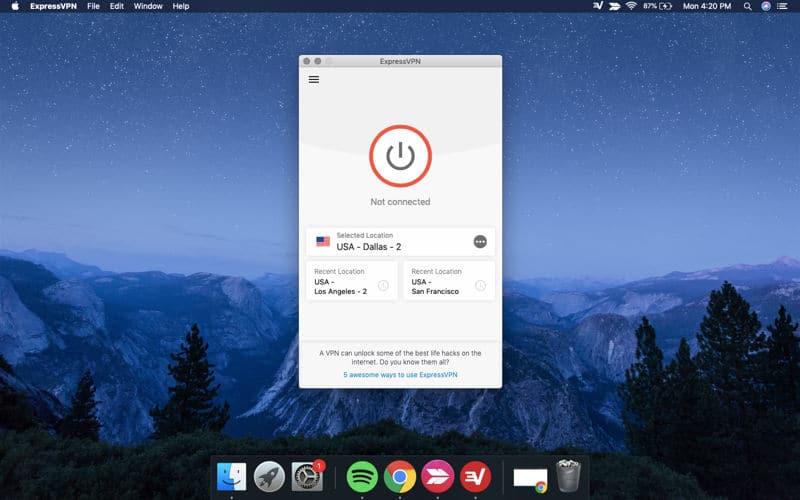800x500 pixels.
Task: Open the pink arrow app in dock
Action: pyautogui.click(x=438, y=477)
